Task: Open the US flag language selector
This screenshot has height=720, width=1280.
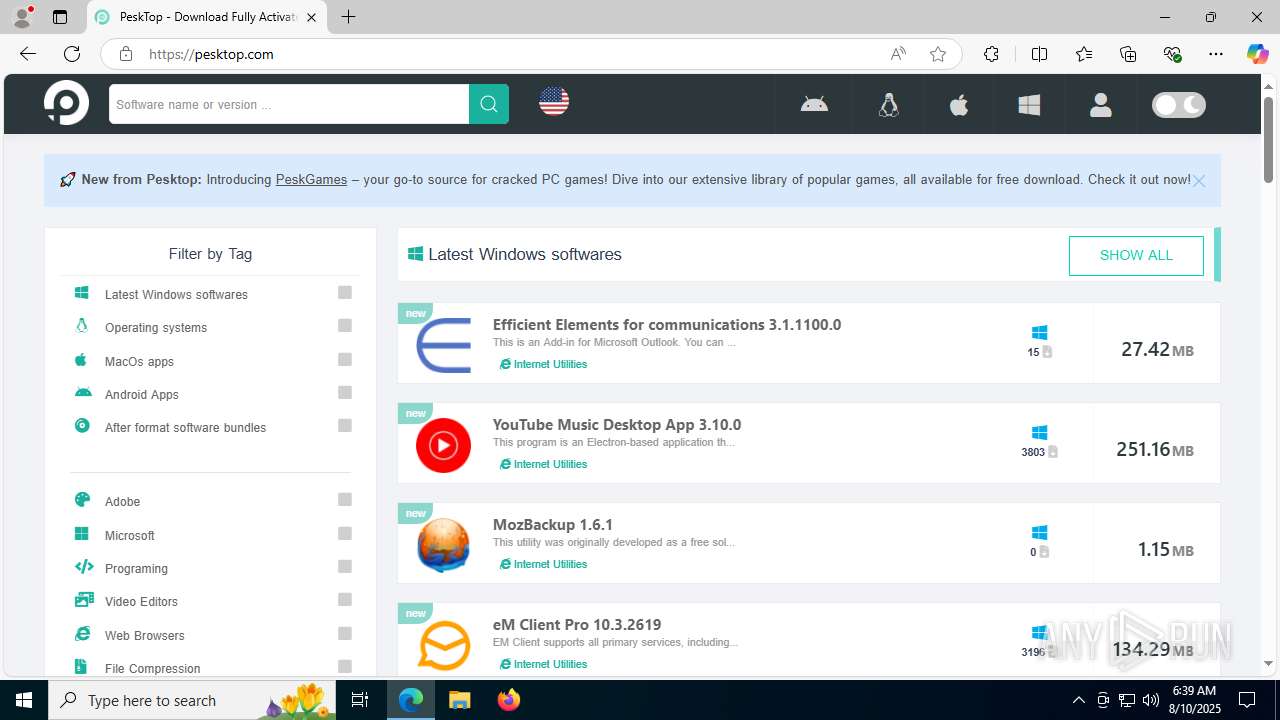Action: click(x=554, y=101)
